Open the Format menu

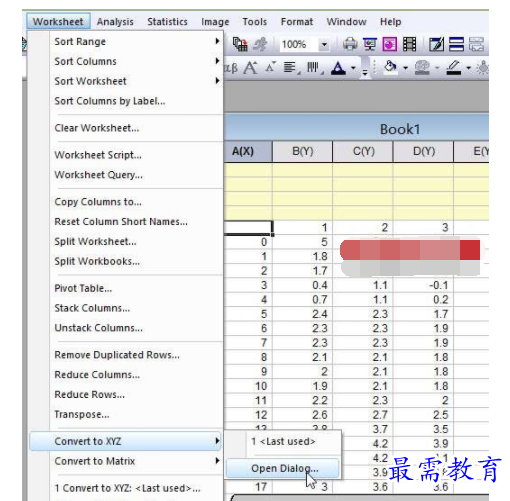(x=297, y=22)
